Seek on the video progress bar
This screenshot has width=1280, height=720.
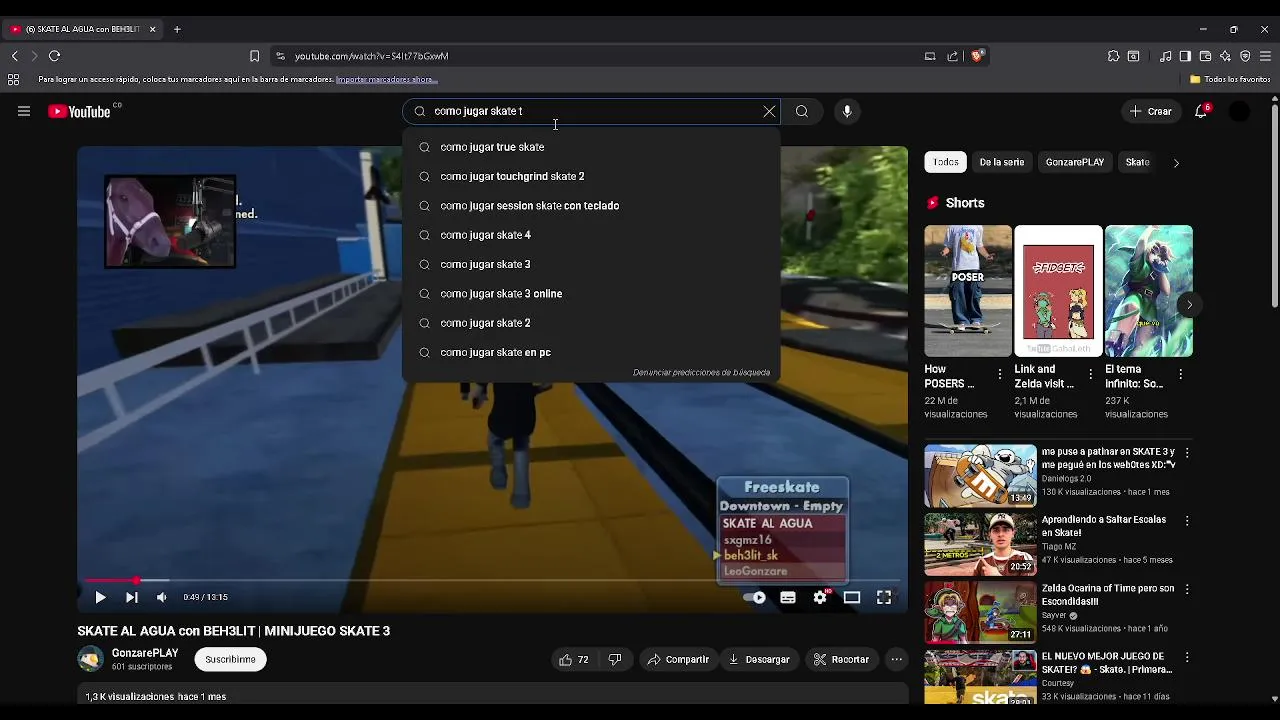493,580
